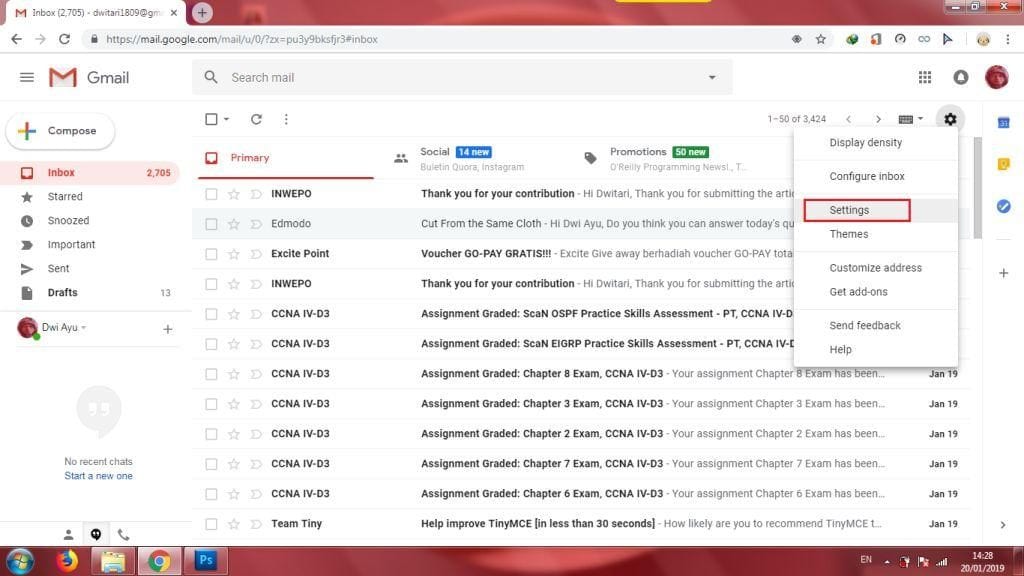The image size is (1024, 576).
Task: Check the Chapter 8 Exam email box
Action: click(211, 374)
